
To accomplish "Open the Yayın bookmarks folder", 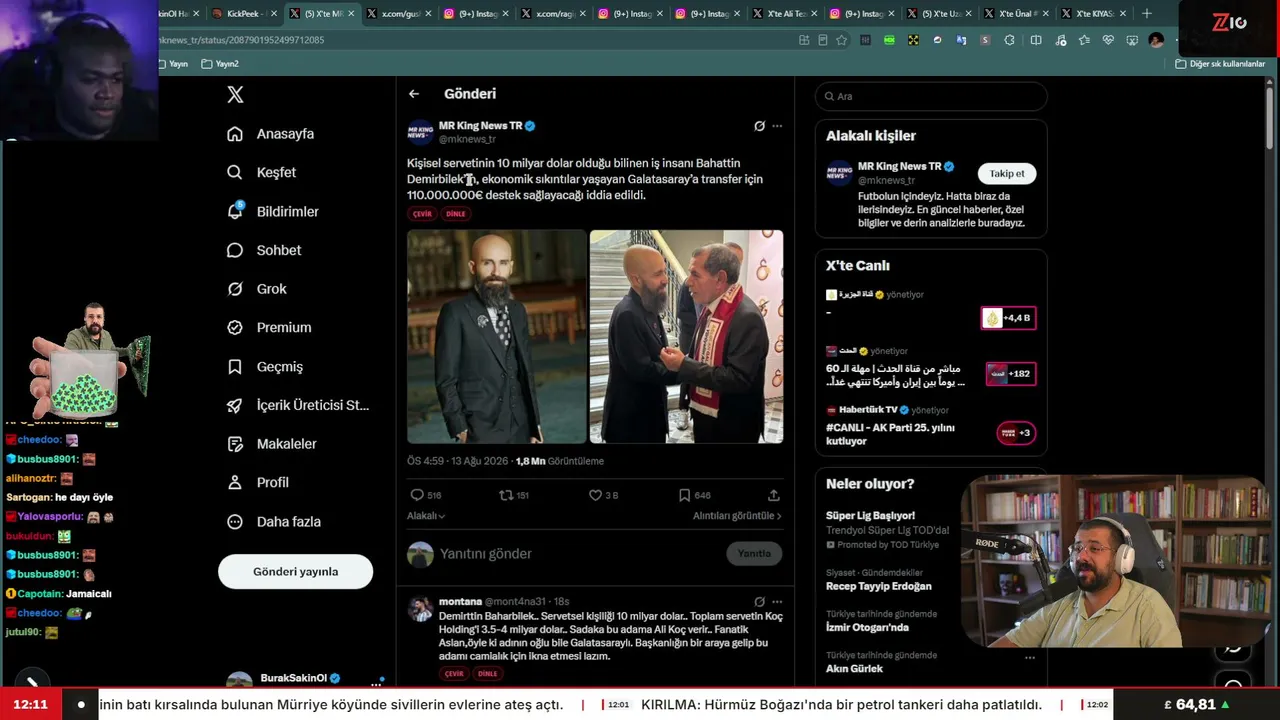I will [173, 64].
